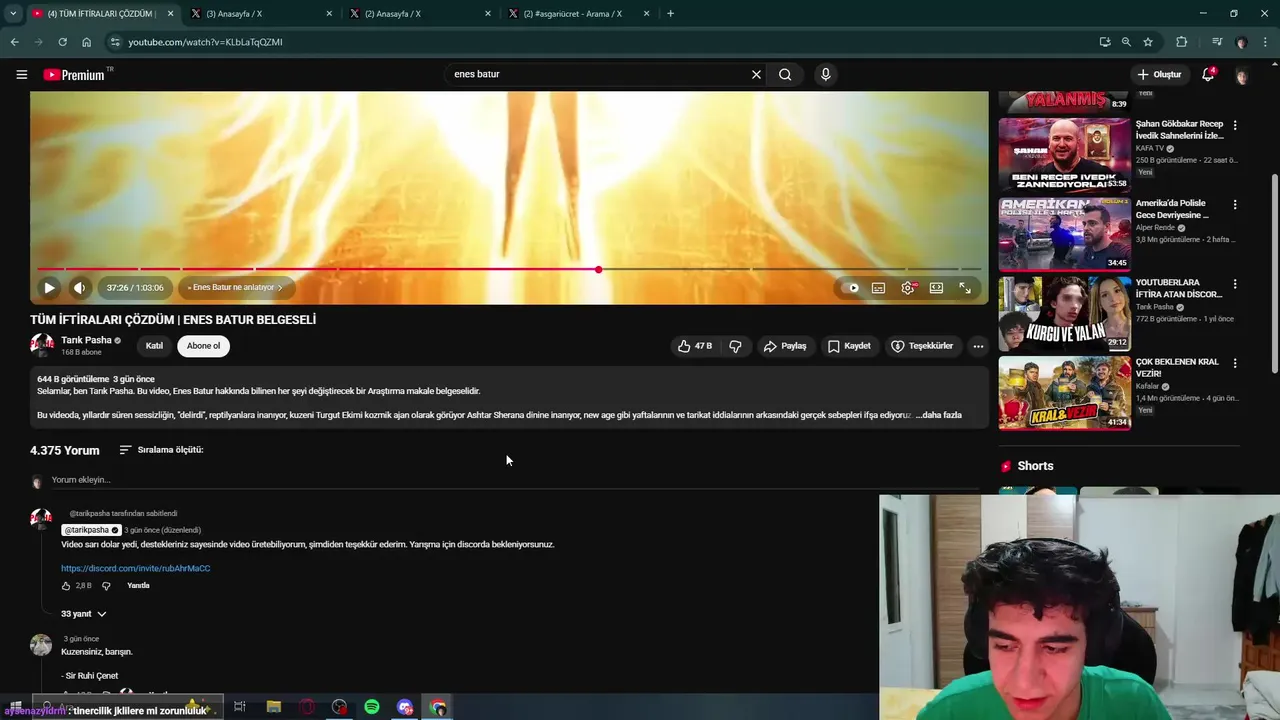Switch to second tab (3) Anasayfa / X
This screenshot has width=1280, height=720.
260,14
